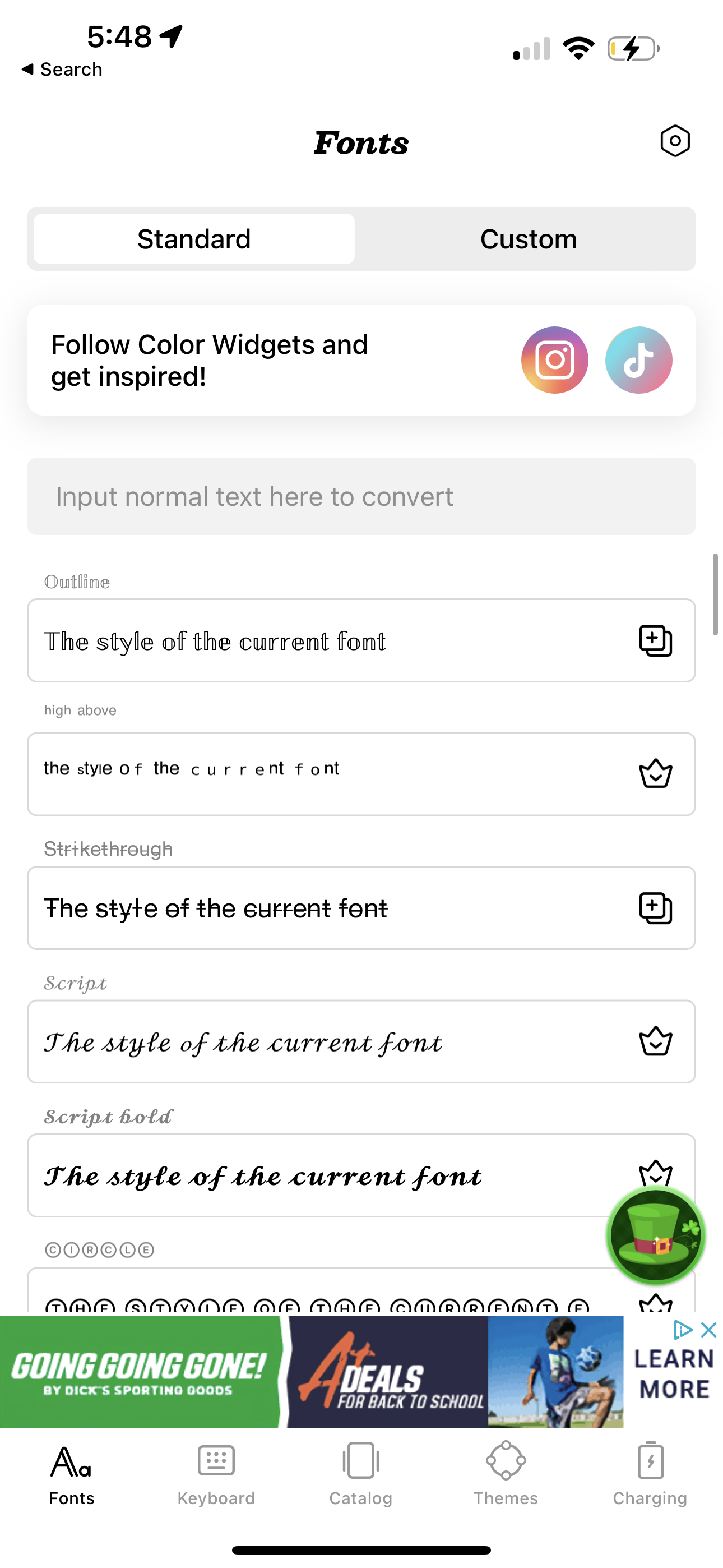723x1568 pixels.
Task: Tap the premium crown on high above font
Action: [655, 774]
